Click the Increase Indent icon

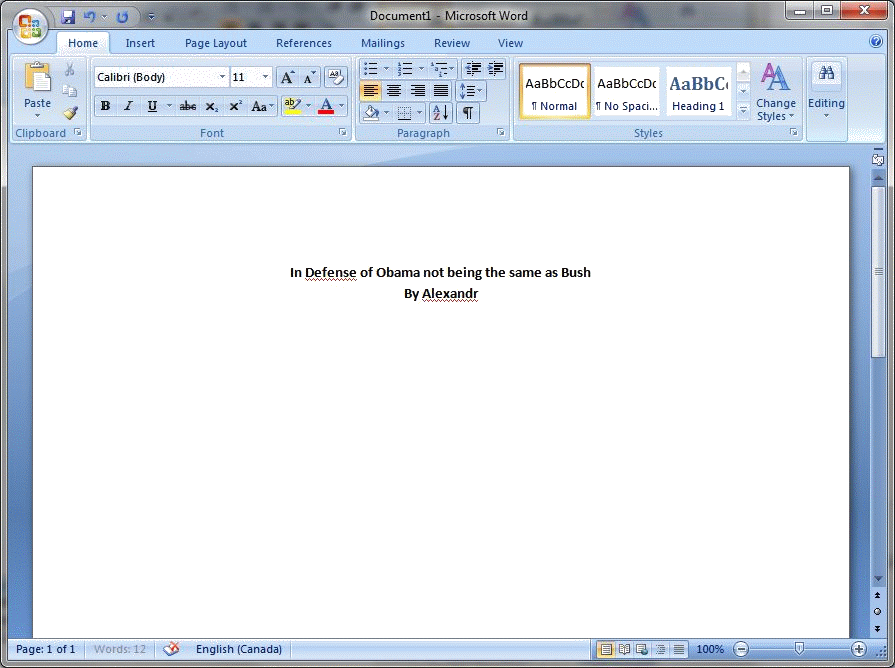[x=495, y=69]
